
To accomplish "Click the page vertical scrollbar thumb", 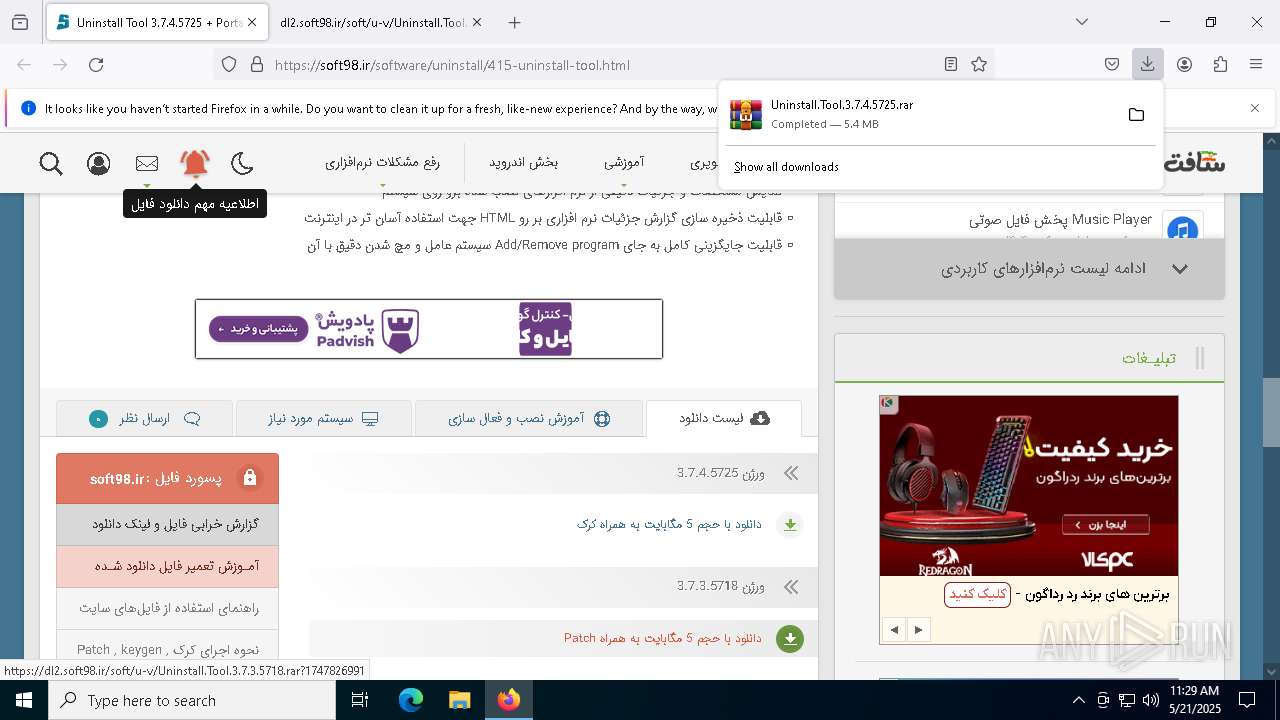I will point(1271,412).
